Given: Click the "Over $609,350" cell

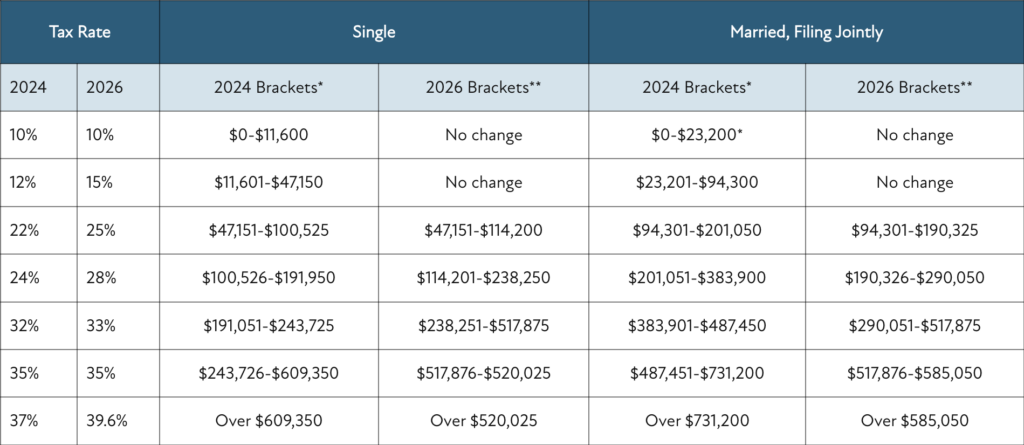Looking at the screenshot, I should coord(269,421).
